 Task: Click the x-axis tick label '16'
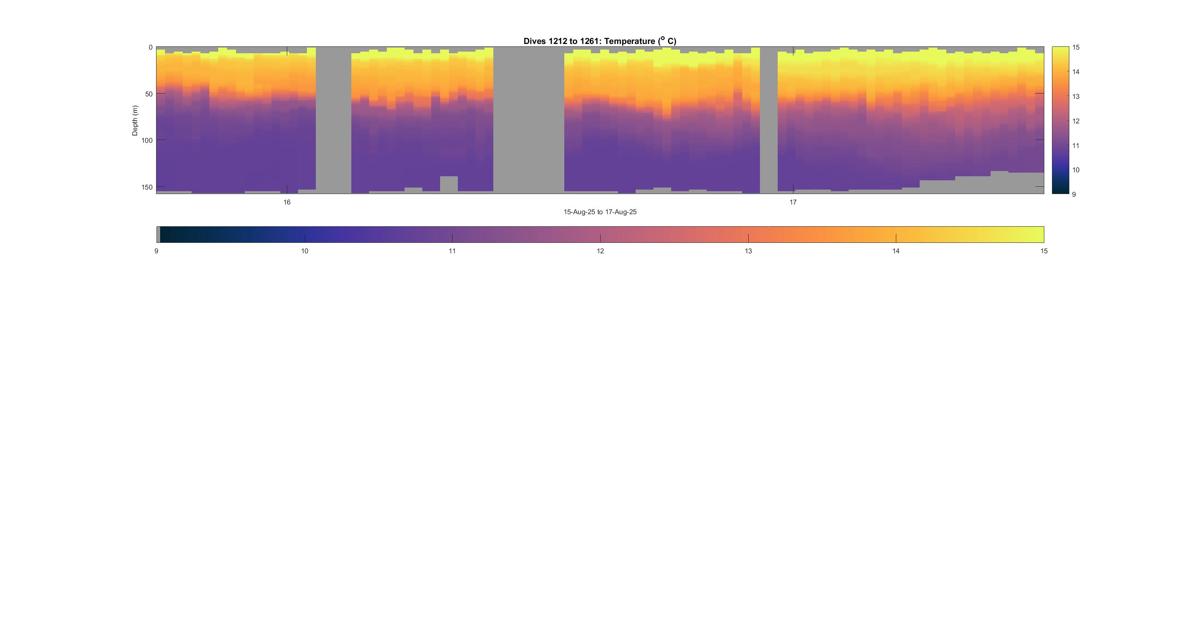[x=287, y=202]
